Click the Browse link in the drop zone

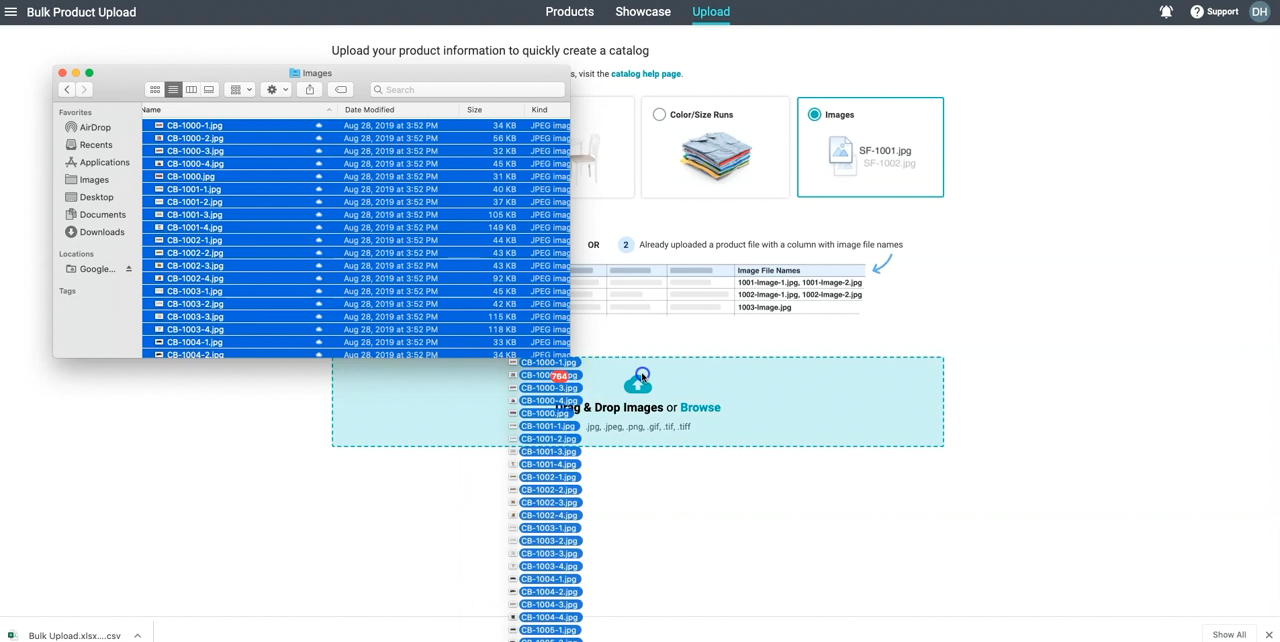[x=700, y=408]
